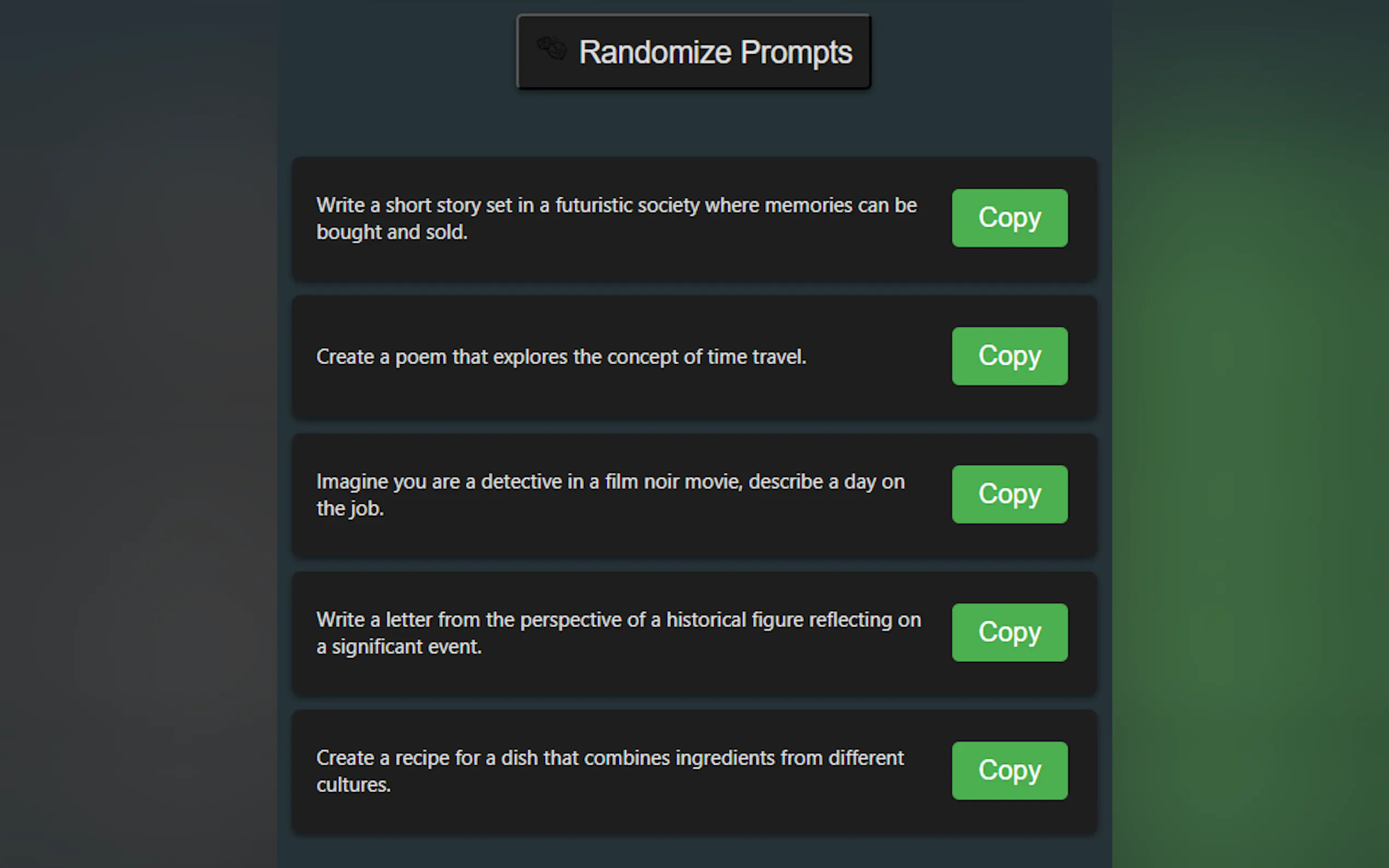Click empty panel space below Randomize Prompts button
Screen dimensions: 1389x868
(693, 124)
